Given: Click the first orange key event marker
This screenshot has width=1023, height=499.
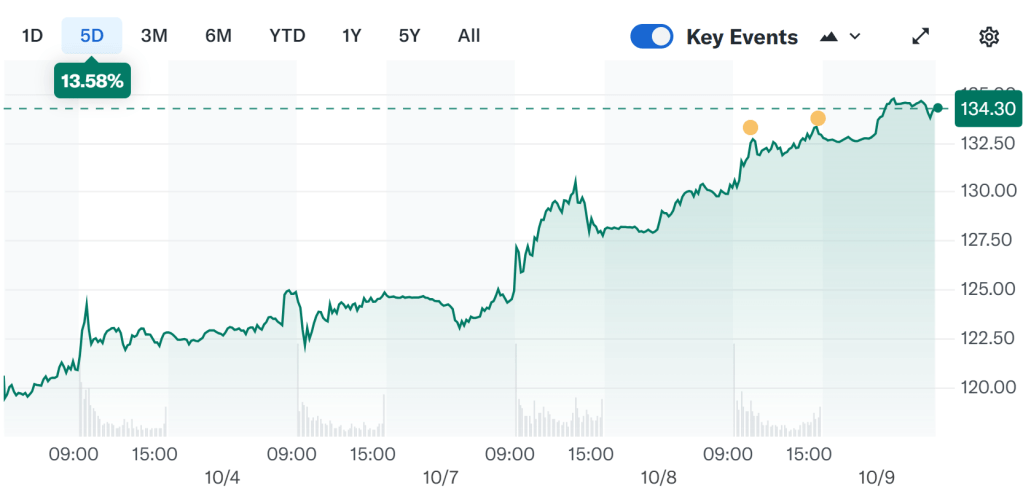Looking at the screenshot, I should [750, 127].
